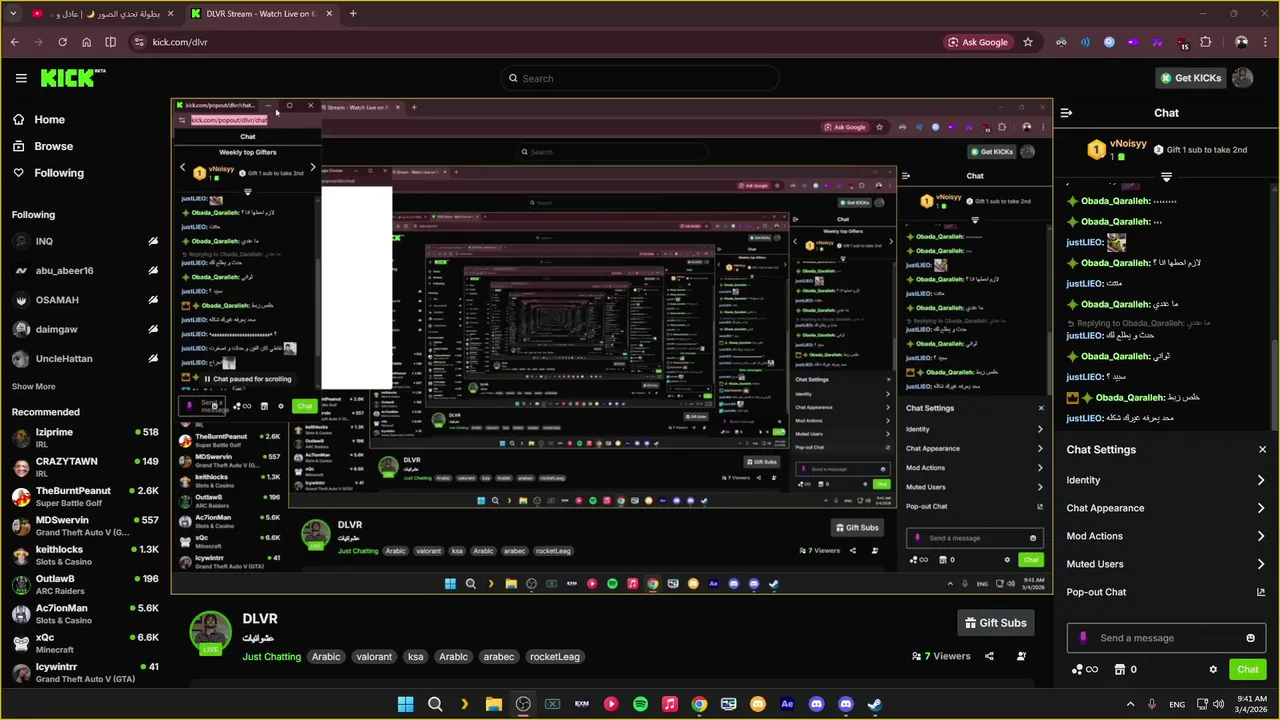View site information icon left of the URL
The height and width of the screenshot is (720, 1280).
(139, 42)
